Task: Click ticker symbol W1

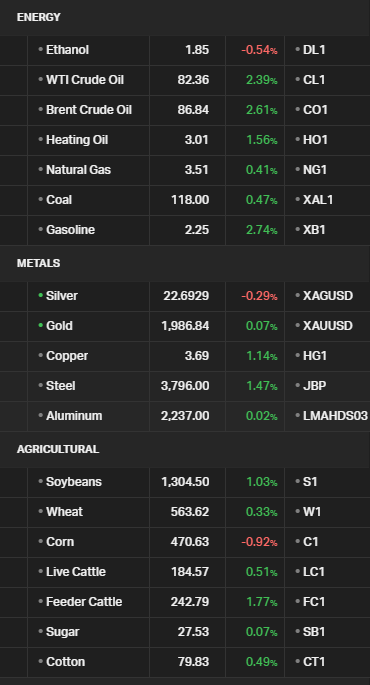Action: pos(312,512)
